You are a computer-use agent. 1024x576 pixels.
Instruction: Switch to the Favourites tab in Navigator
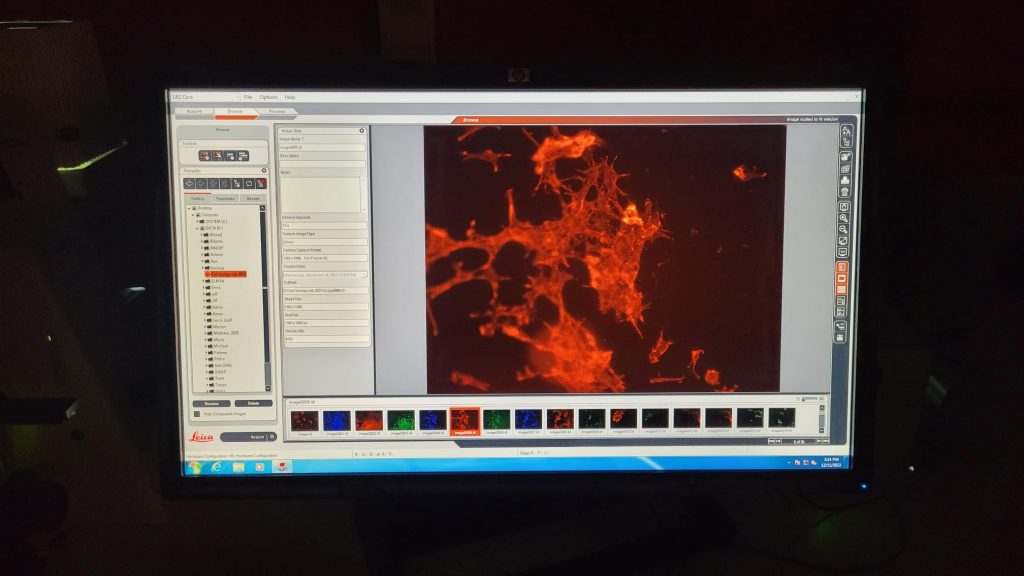tap(225, 199)
